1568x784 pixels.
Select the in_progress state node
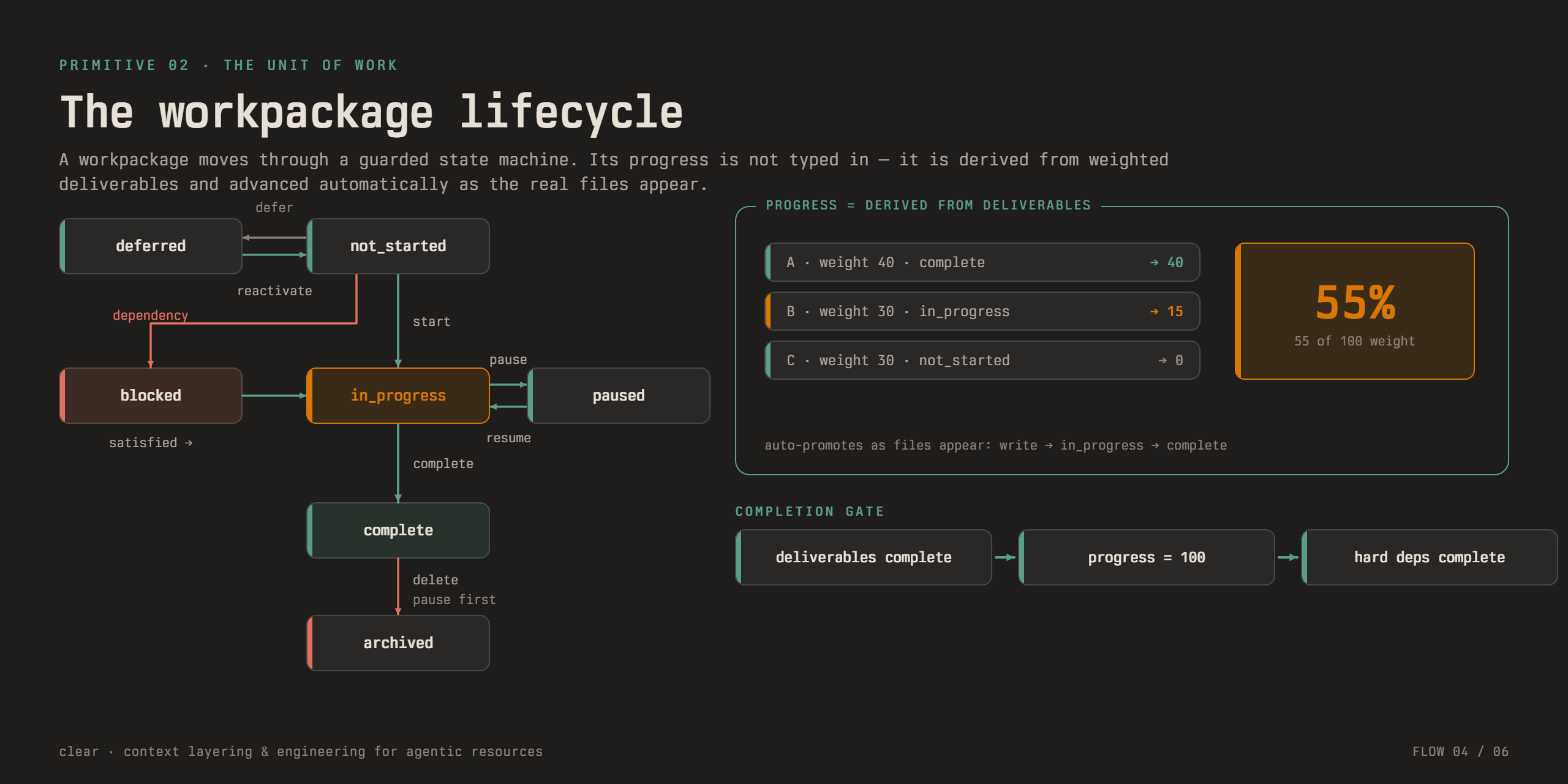click(398, 396)
